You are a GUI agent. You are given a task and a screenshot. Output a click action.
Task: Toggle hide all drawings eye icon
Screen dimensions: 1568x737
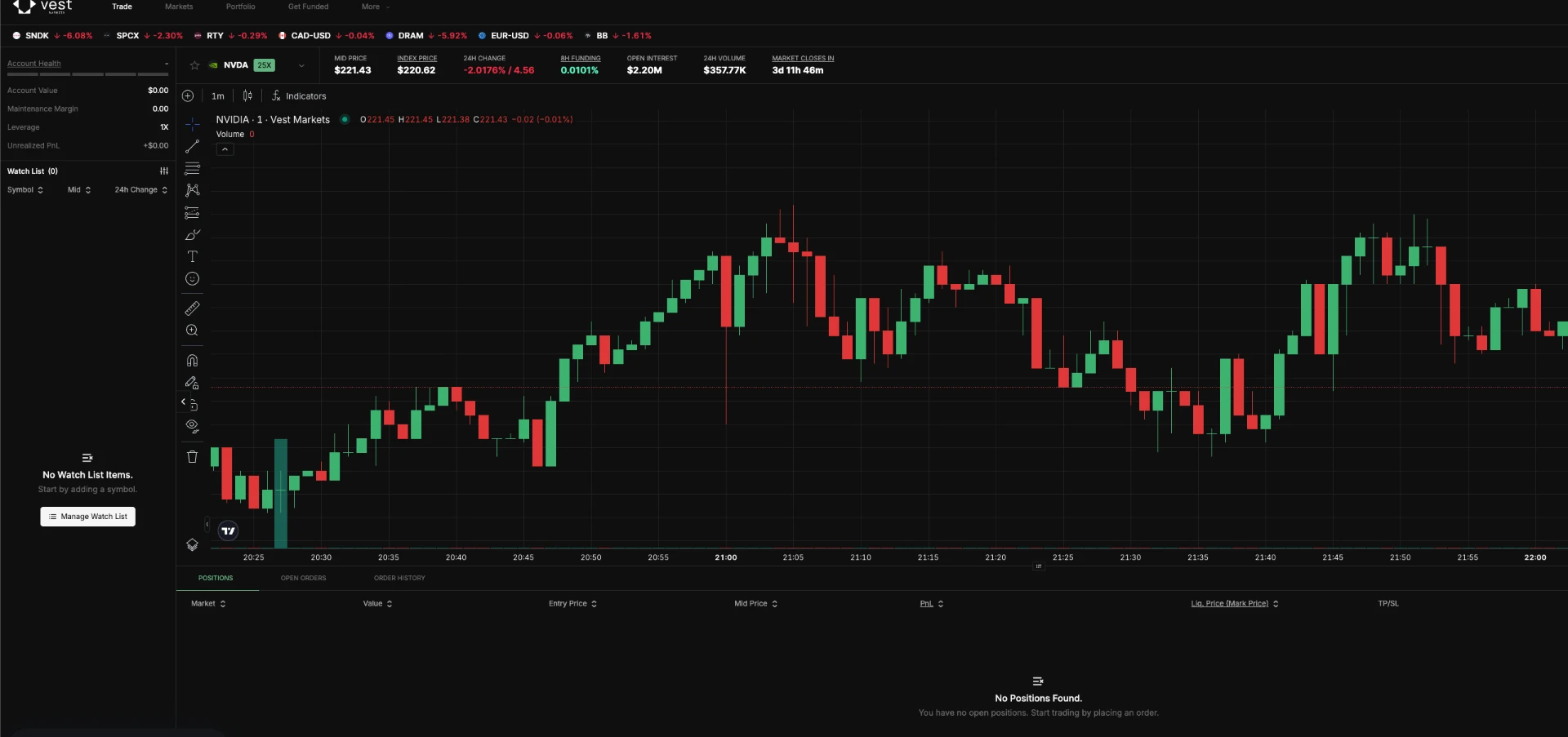pyautogui.click(x=193, y=425)
